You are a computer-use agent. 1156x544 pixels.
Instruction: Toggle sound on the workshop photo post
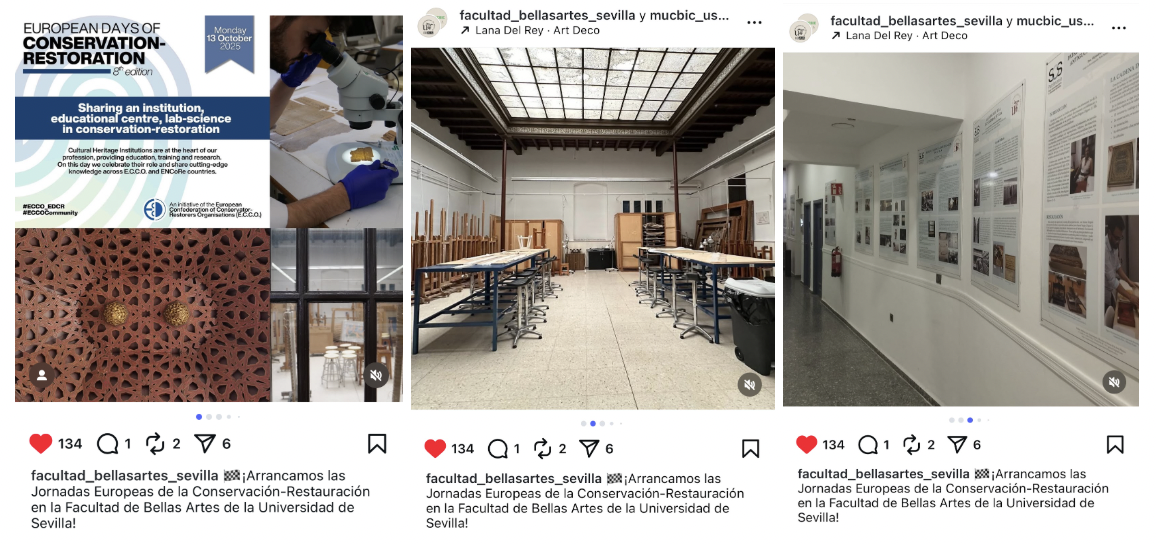tap(750, 384)
